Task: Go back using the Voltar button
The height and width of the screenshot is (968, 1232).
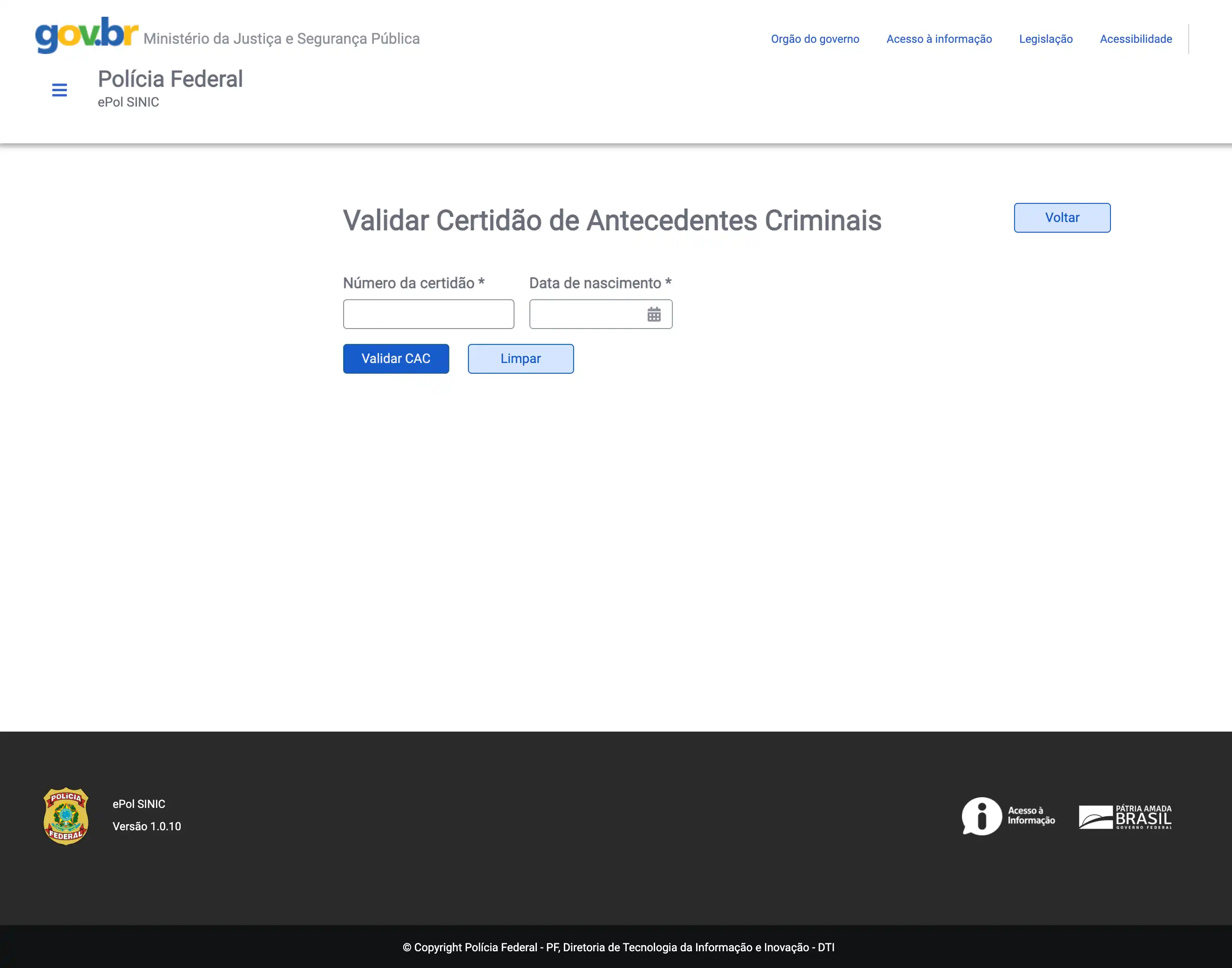Action: coord(1061,218)
